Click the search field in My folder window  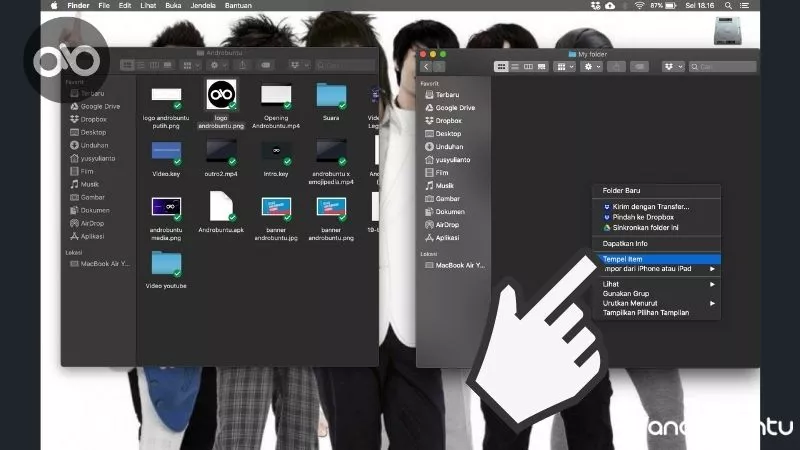coord(722,67)
